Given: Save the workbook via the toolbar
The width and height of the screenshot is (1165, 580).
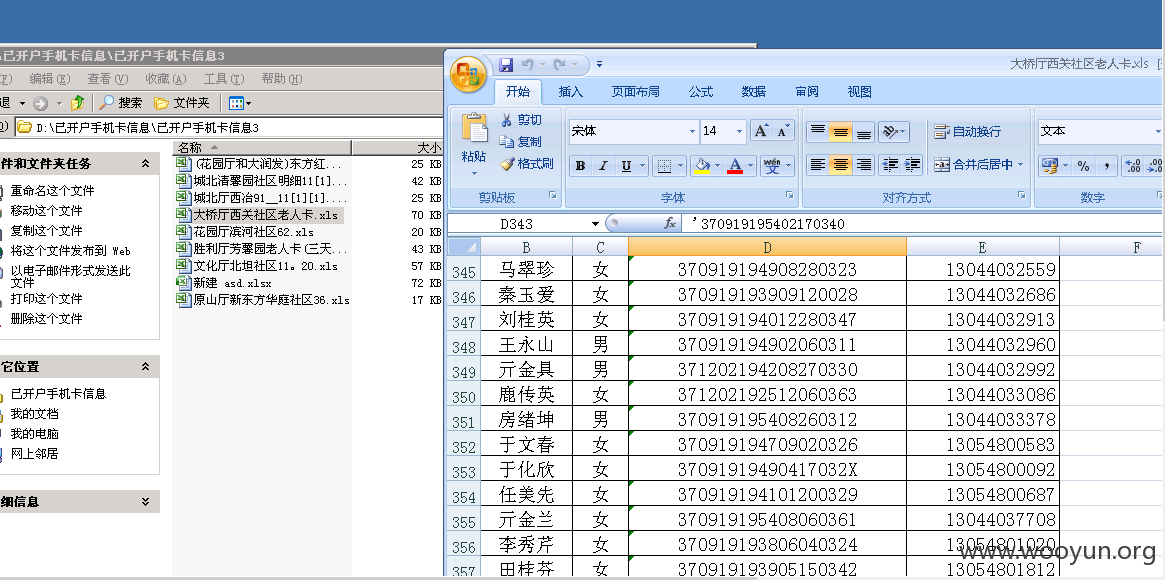Looking at the screenshot, I should tap(506, 65).
